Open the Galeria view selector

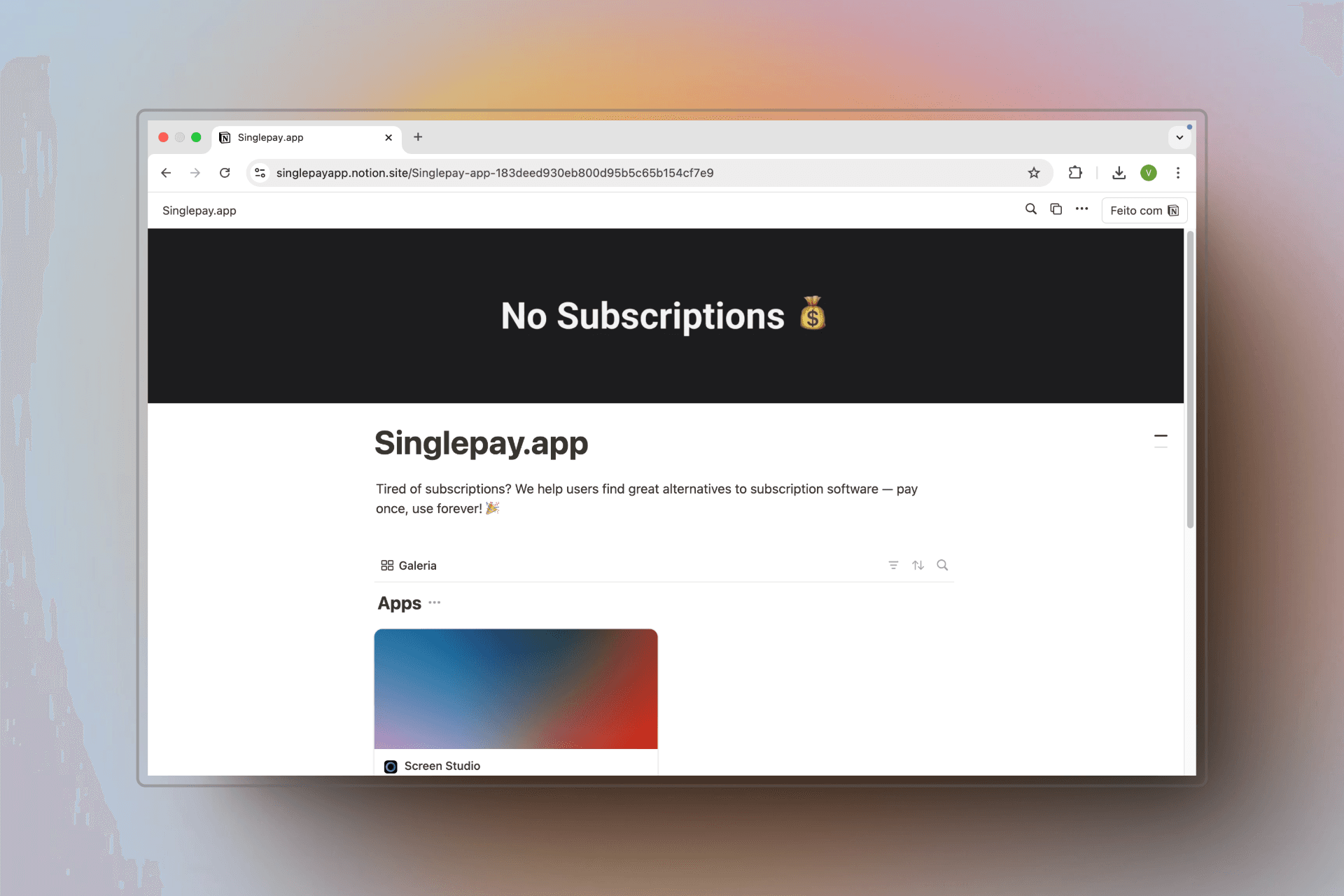coord(408,564)
